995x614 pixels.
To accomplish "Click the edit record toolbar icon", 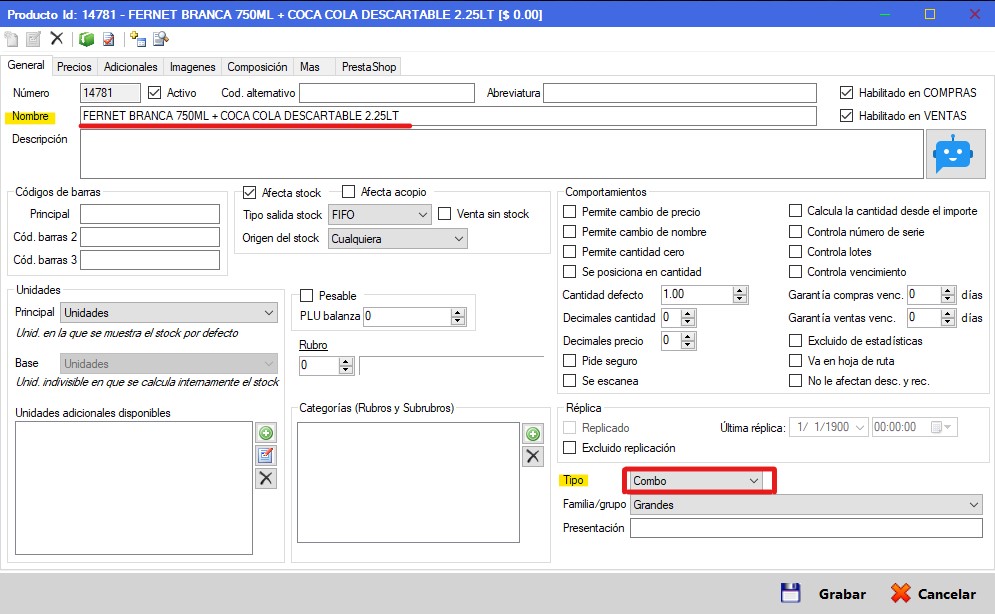I will [34, 39].
